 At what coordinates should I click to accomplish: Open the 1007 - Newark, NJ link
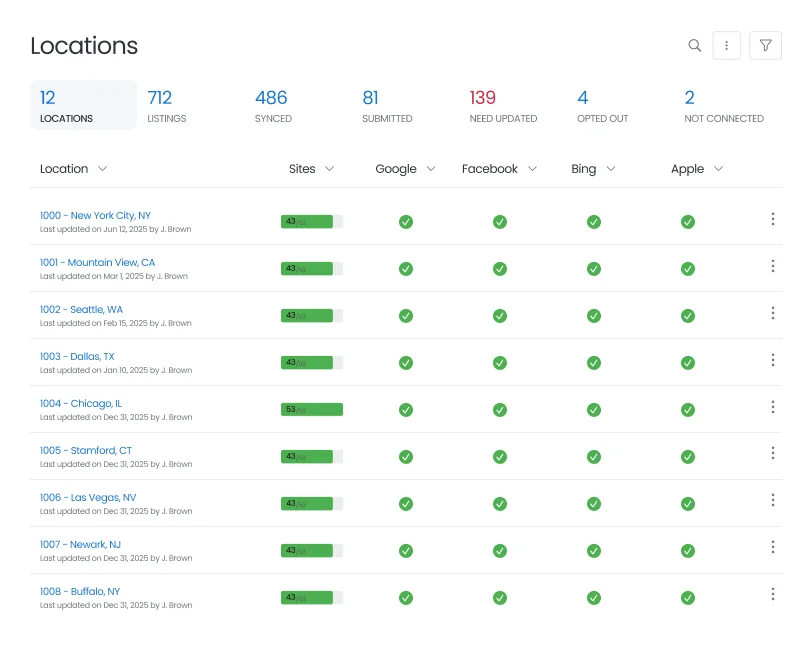tap(80, 545)
